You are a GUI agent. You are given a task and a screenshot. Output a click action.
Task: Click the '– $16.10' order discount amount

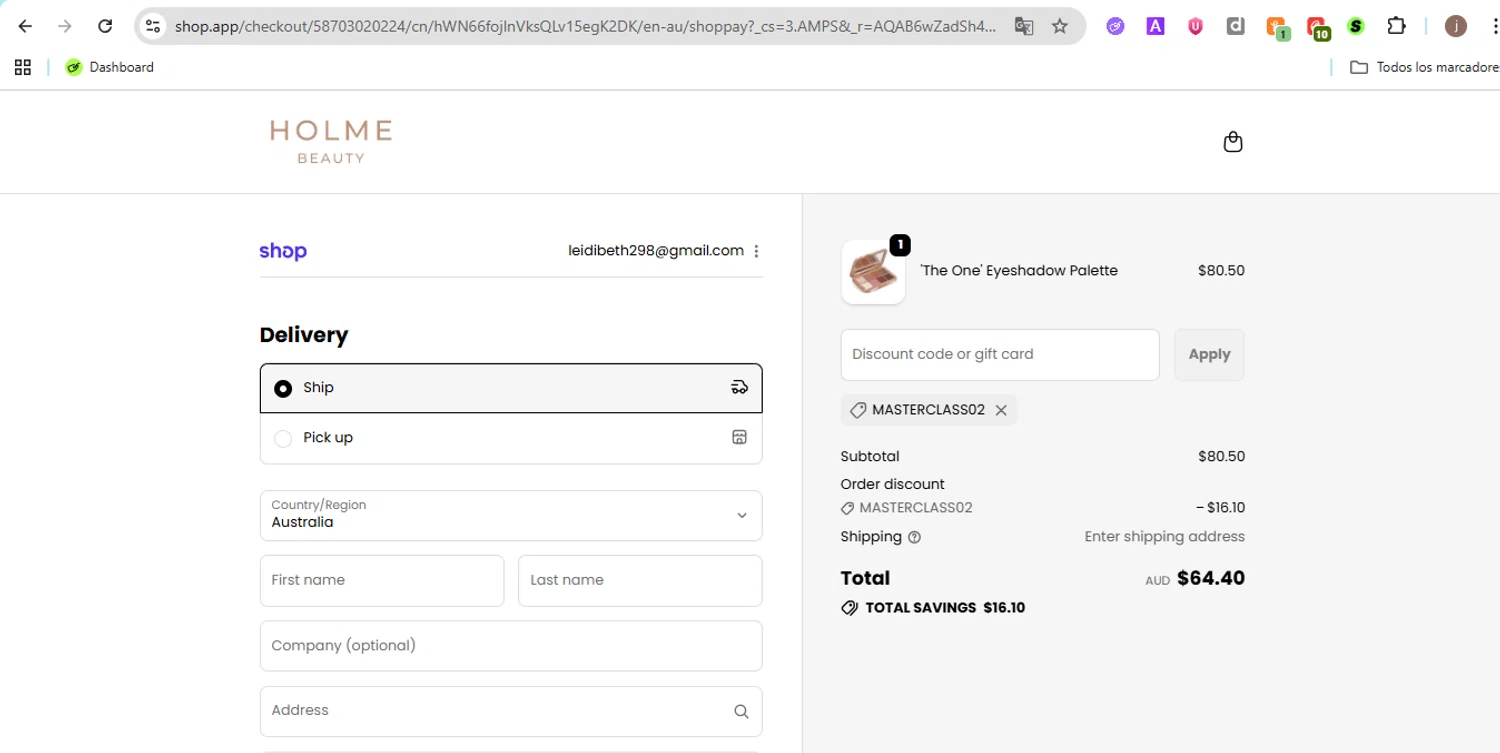coord(1220,508)
